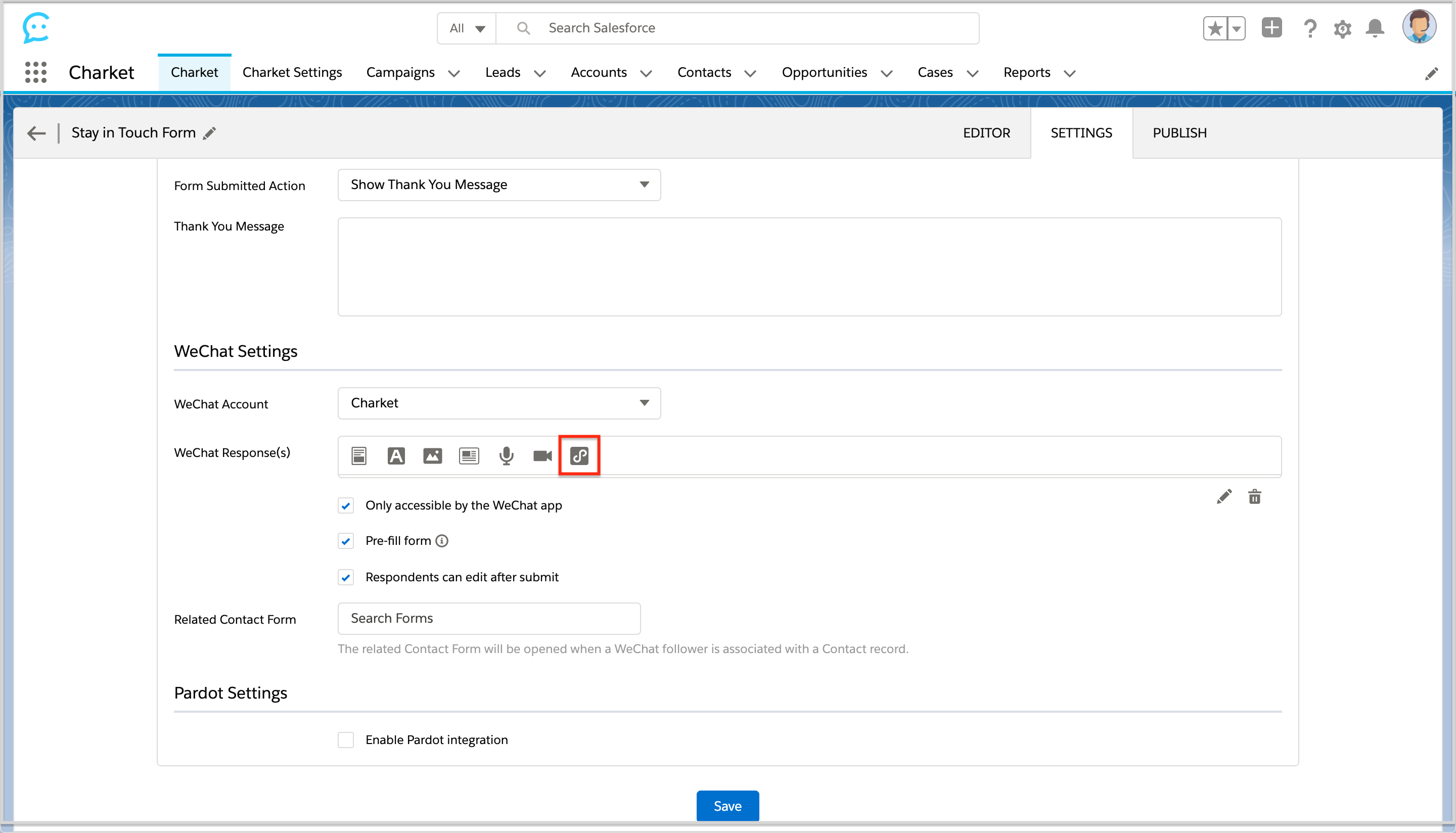Screen dimensions: 1456x833
Task: Select the WeChat message template response icon
Action: coord(359,456)
